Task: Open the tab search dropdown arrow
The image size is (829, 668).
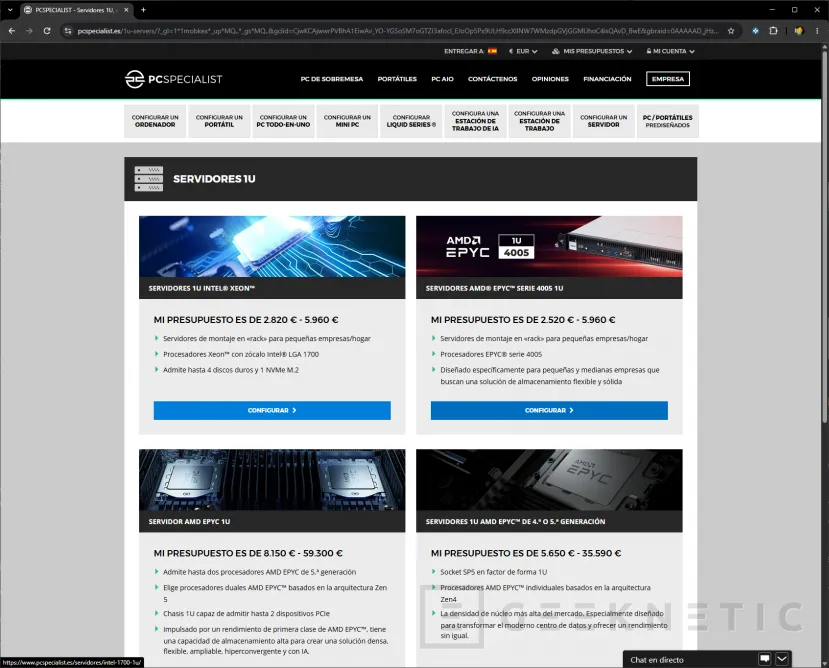Action: point(10,10)
